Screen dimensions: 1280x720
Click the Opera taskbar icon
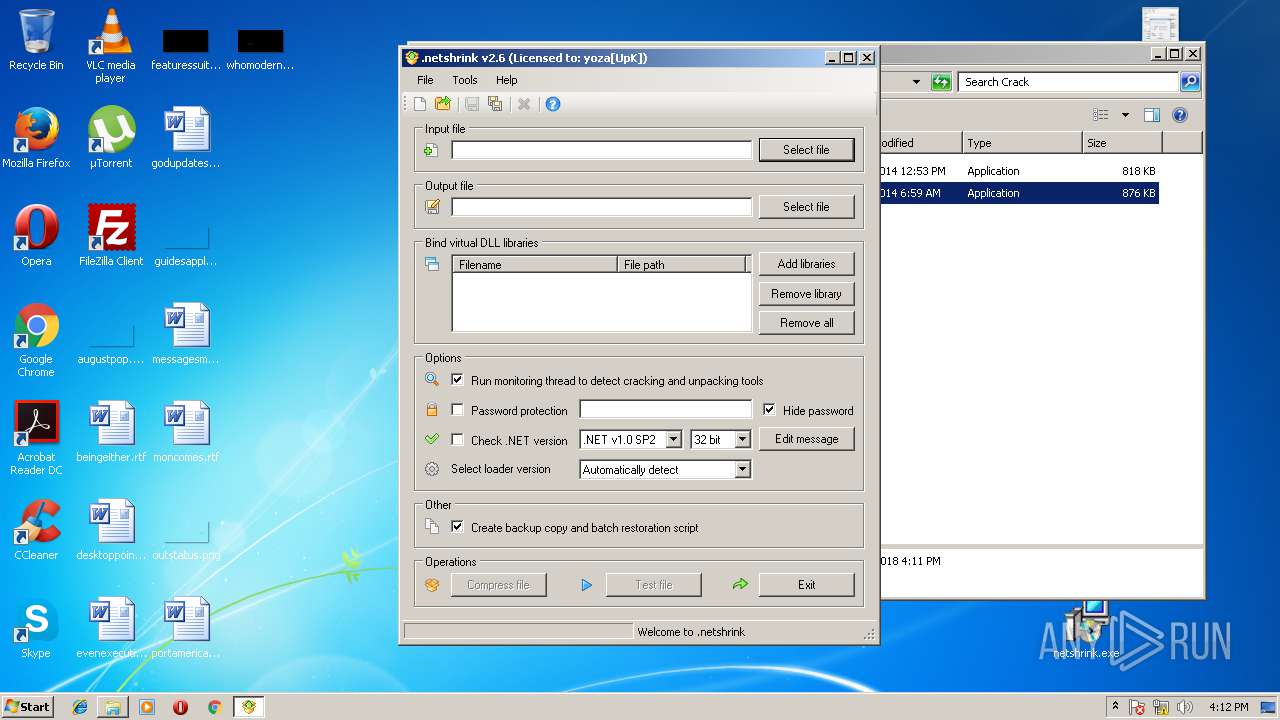tap(180, 707)
